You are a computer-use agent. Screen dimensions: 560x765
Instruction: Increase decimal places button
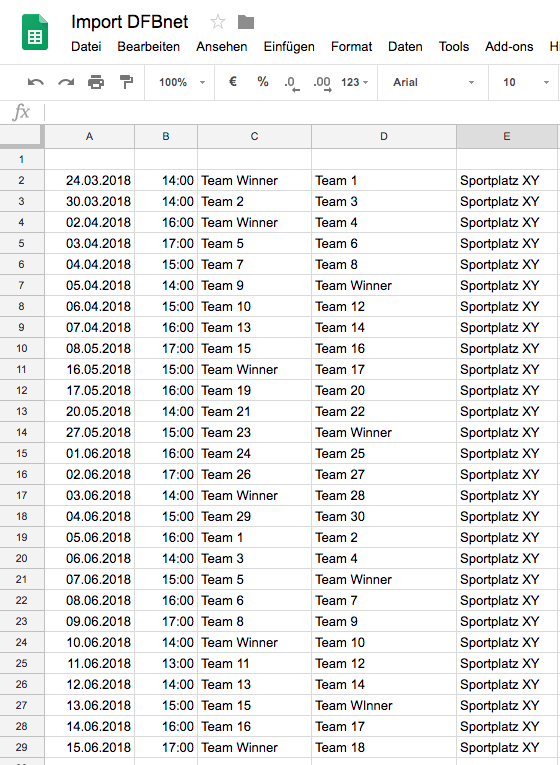(322, 83)
